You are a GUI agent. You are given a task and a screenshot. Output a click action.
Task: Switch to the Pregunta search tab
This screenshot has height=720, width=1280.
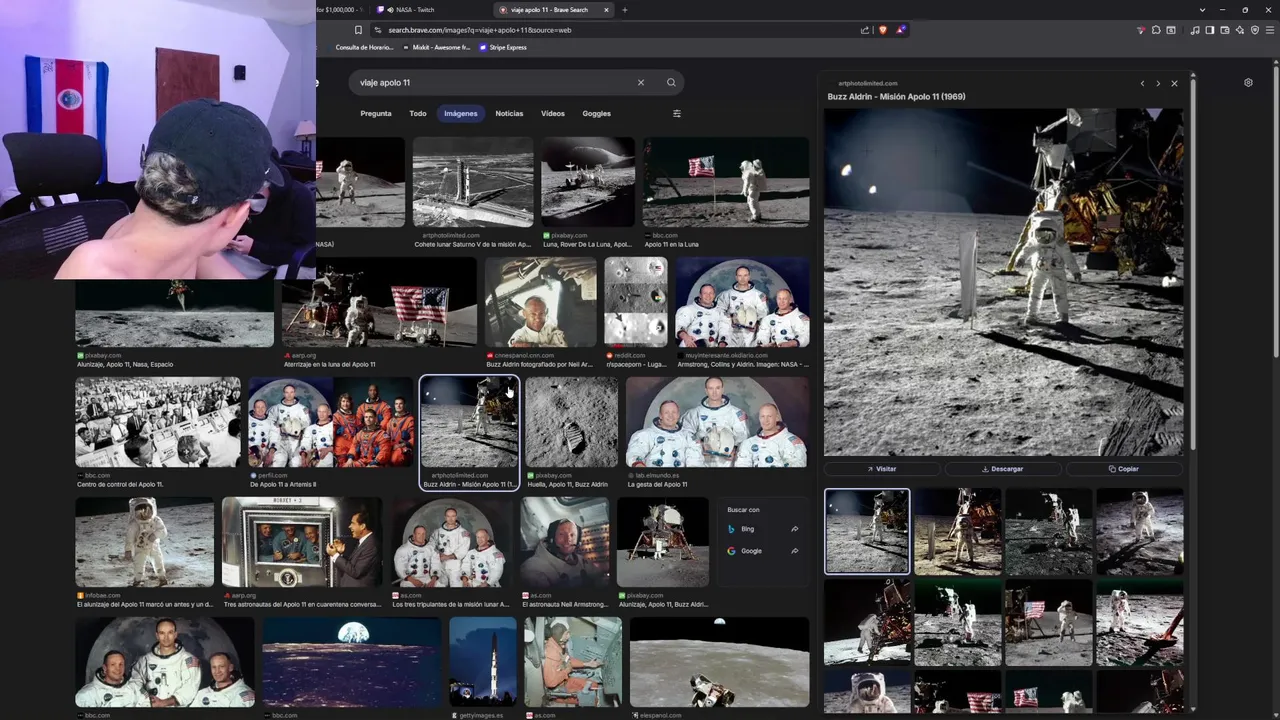coord(376,113)
